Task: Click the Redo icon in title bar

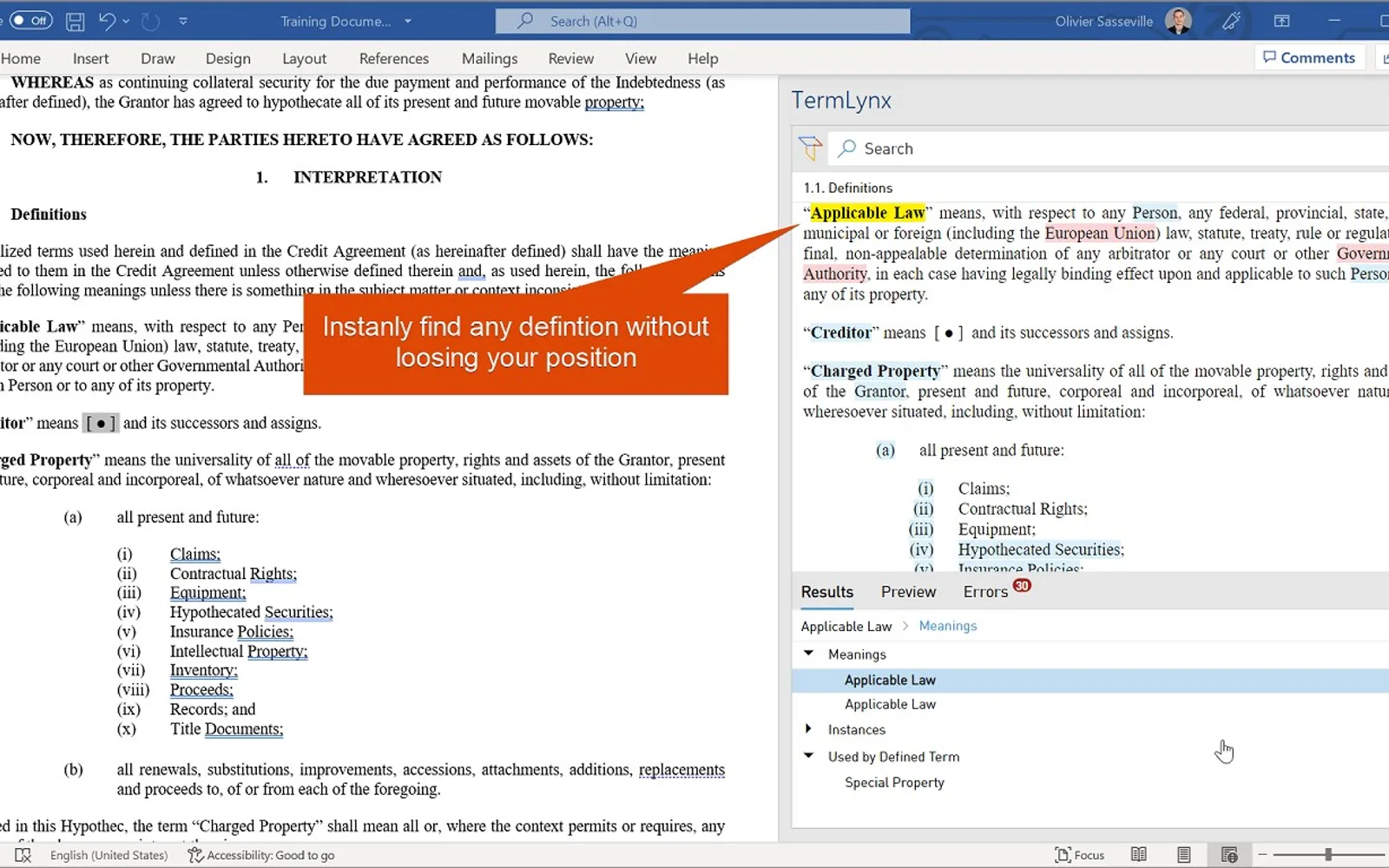Action: click(150, 21)
